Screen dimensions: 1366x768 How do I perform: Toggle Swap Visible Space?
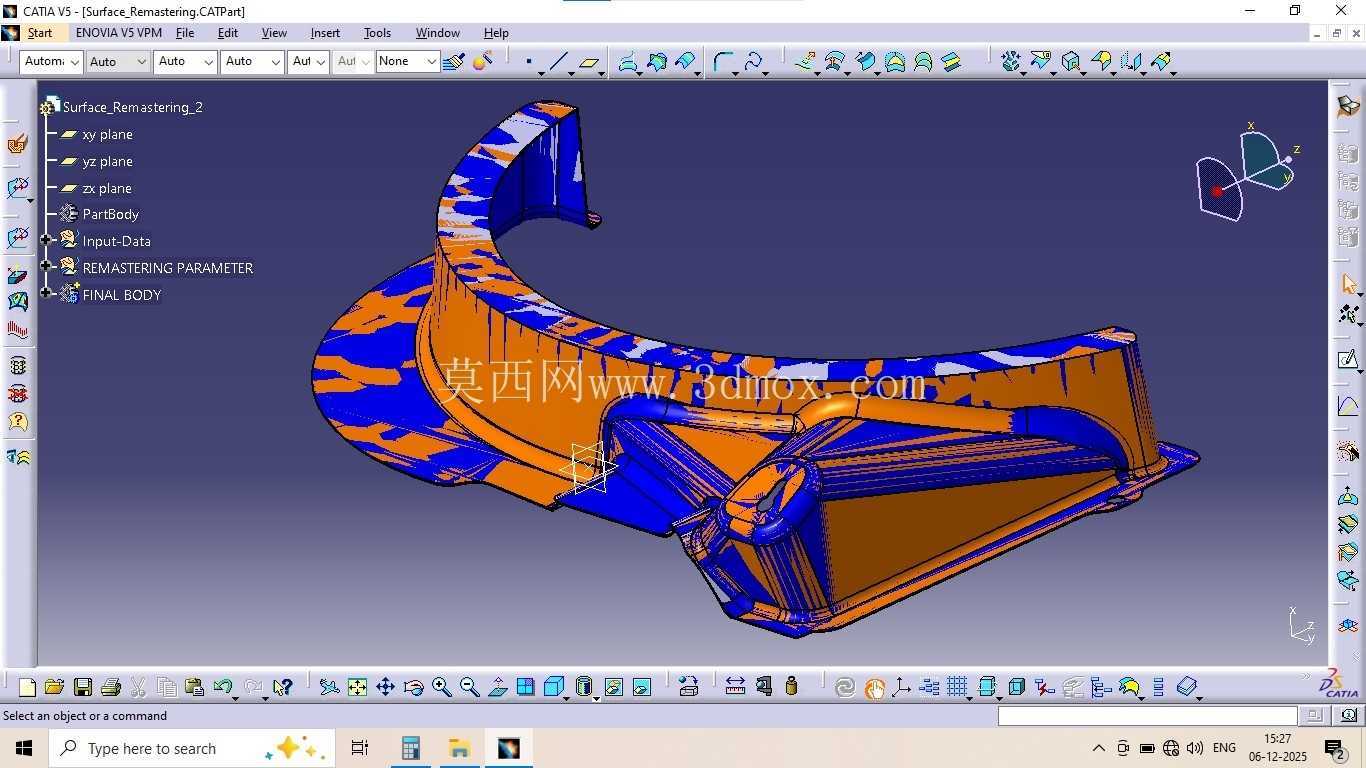click(x=642, y=687)
